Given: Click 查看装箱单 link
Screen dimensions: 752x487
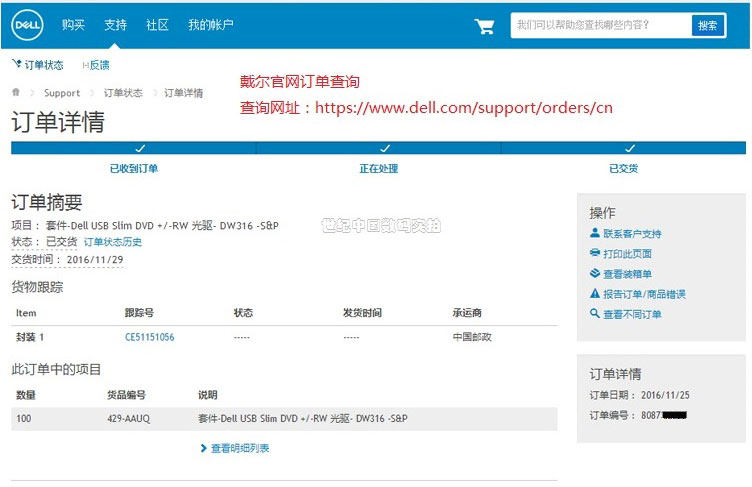Looking at the screenshot, I should [627, 274].
